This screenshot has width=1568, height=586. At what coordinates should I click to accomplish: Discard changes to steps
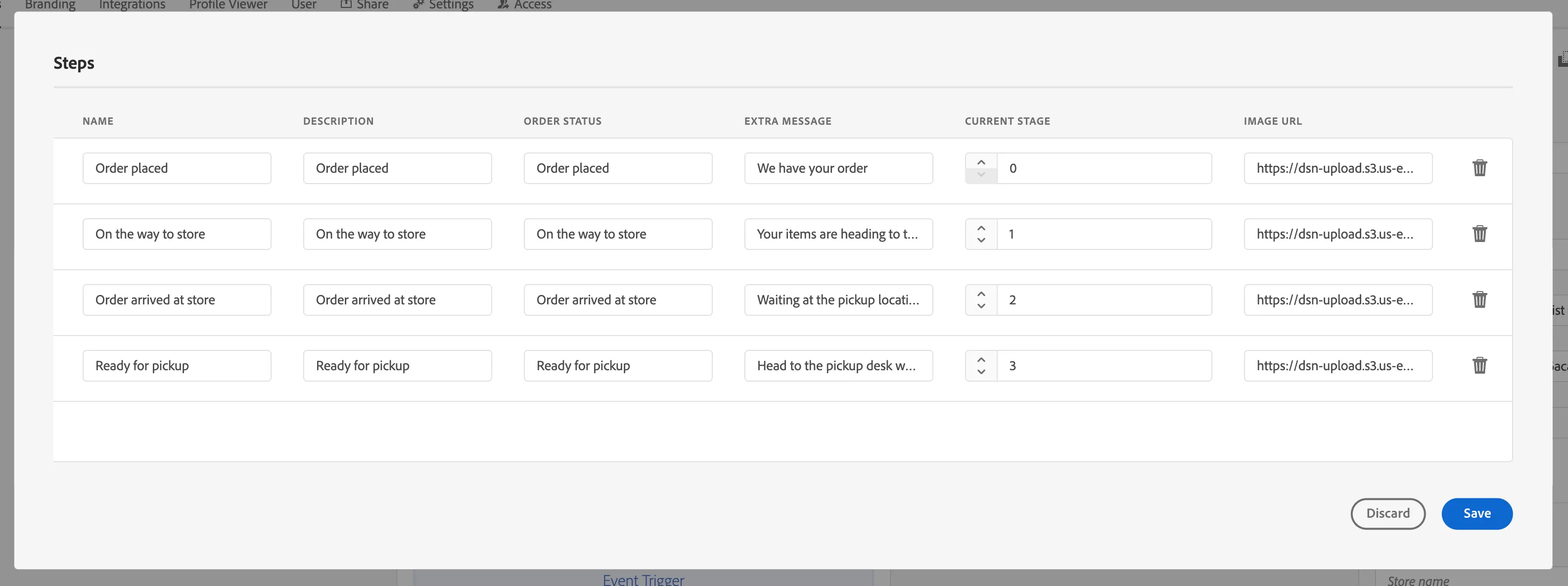pyautogui.click(x=1388, y=514)
